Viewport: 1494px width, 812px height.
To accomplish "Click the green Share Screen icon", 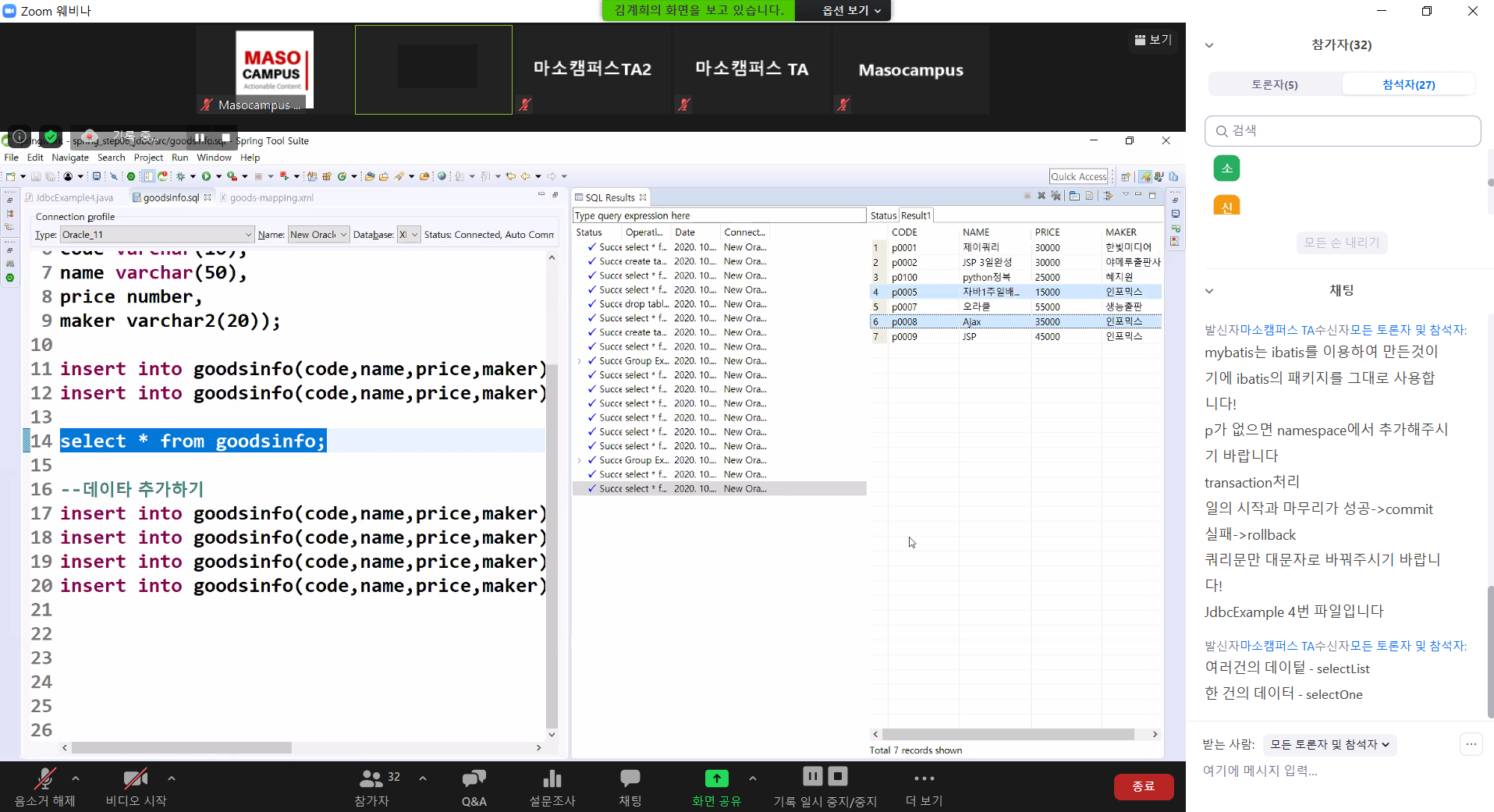I will [x=716, y=778].
